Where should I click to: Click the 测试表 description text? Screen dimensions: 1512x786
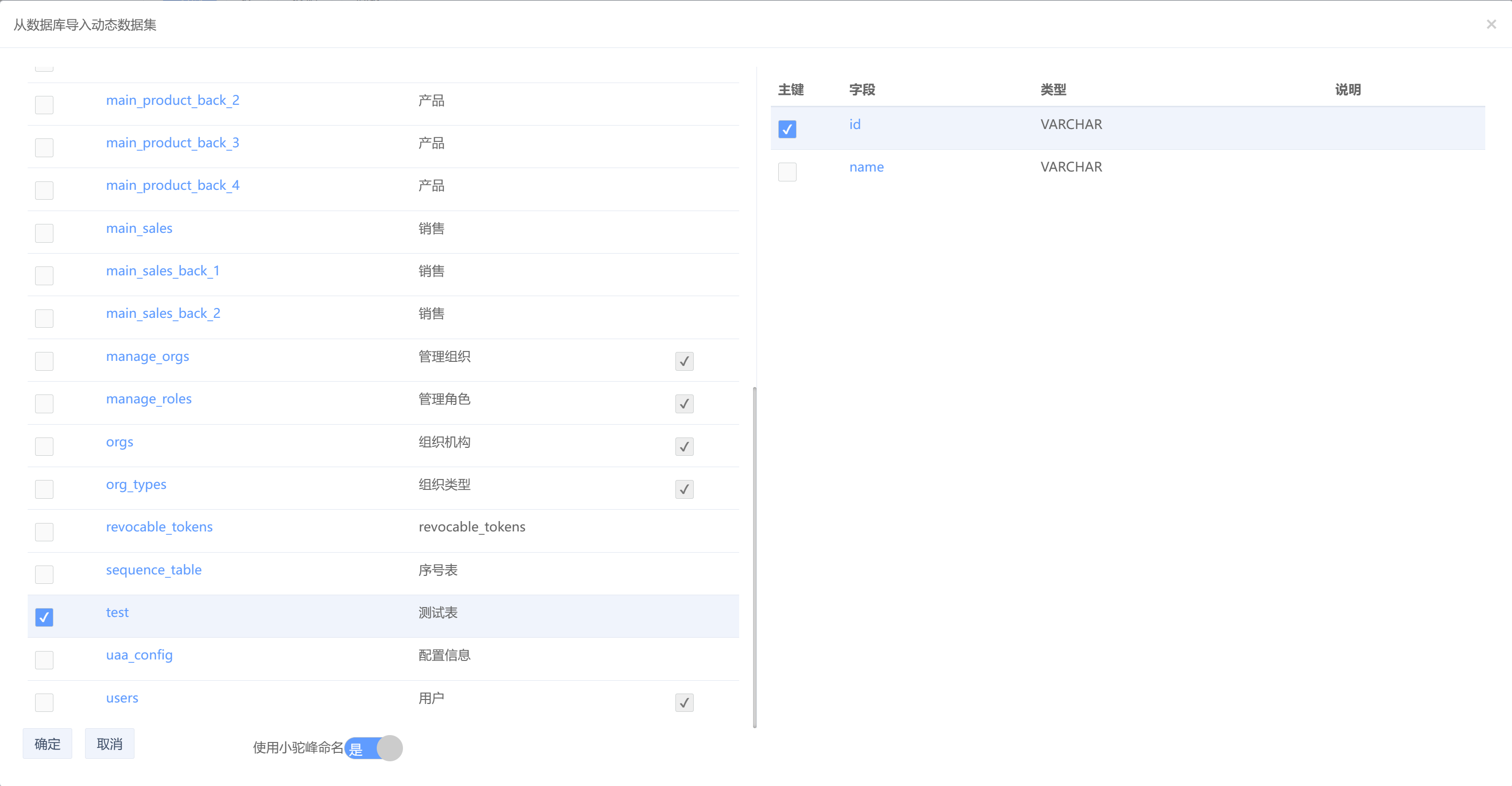pos(438,613)
